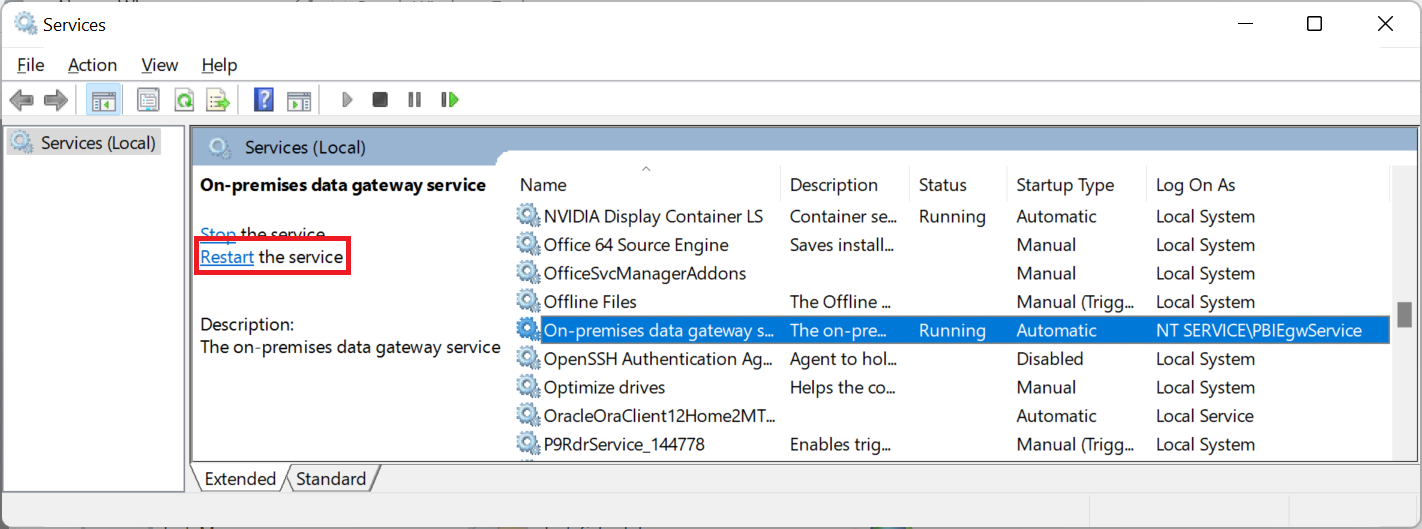Click the Stop the service link
The height and width of the screenshot is (529, 1422).
(x=218, y=235)
